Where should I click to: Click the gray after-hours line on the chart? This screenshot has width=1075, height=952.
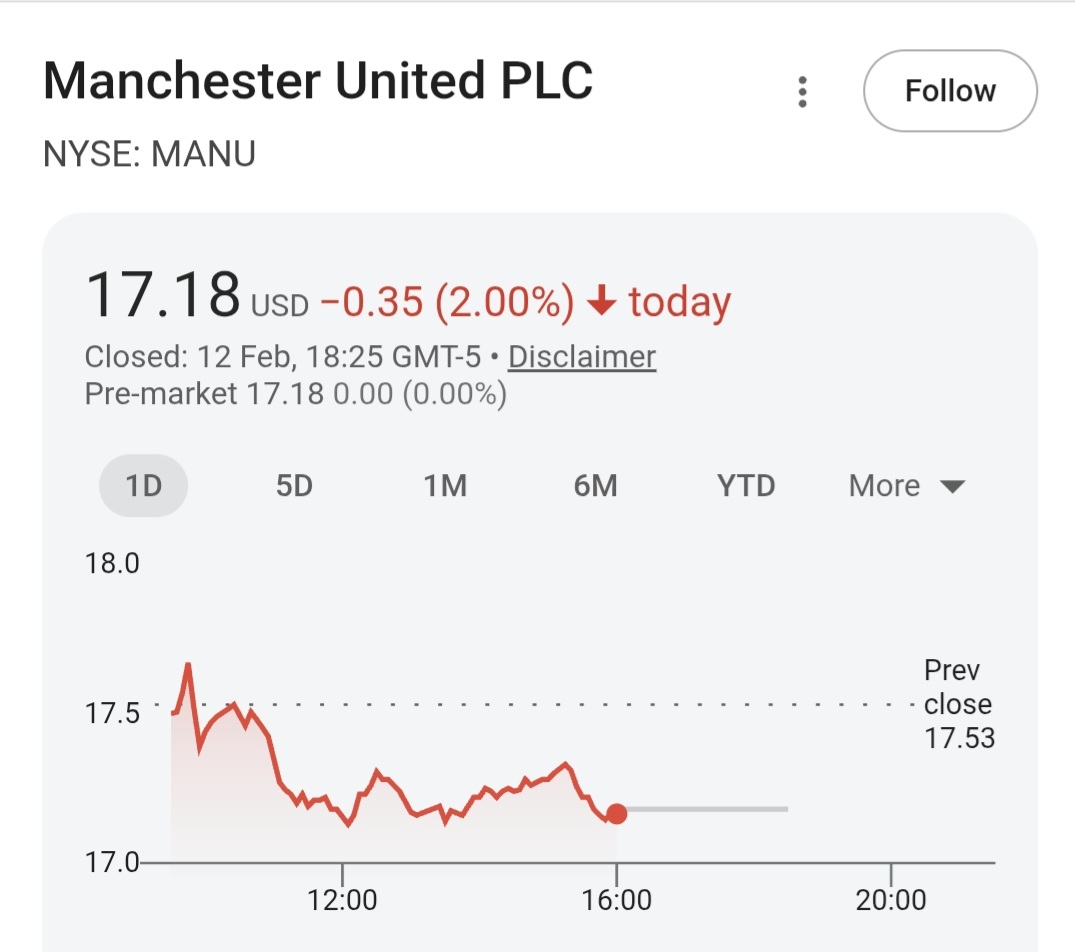click(x=708, y=809)
